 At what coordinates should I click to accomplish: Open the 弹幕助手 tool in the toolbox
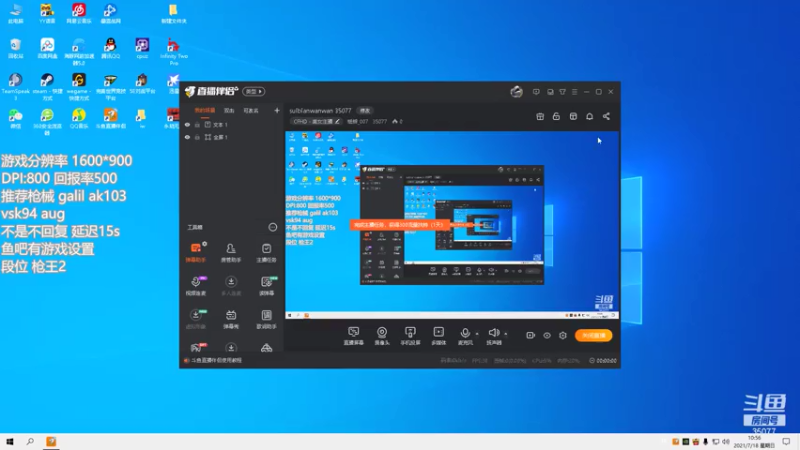196,252
